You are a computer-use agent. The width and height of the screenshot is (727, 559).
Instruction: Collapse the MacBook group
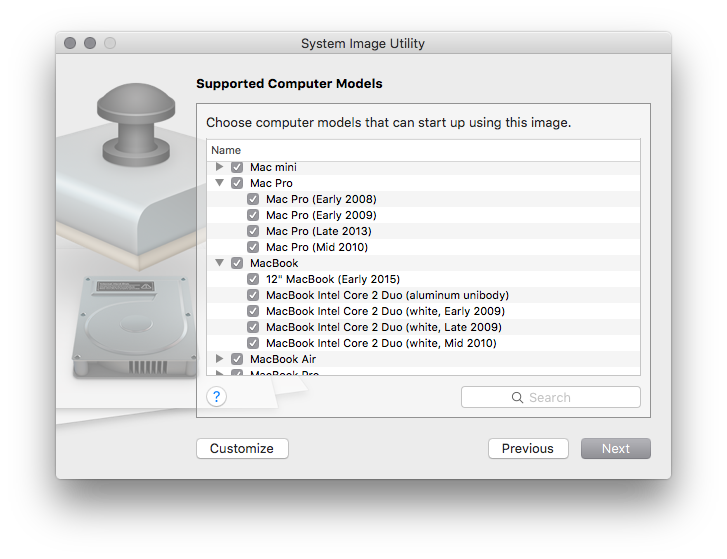coord(220,263)
